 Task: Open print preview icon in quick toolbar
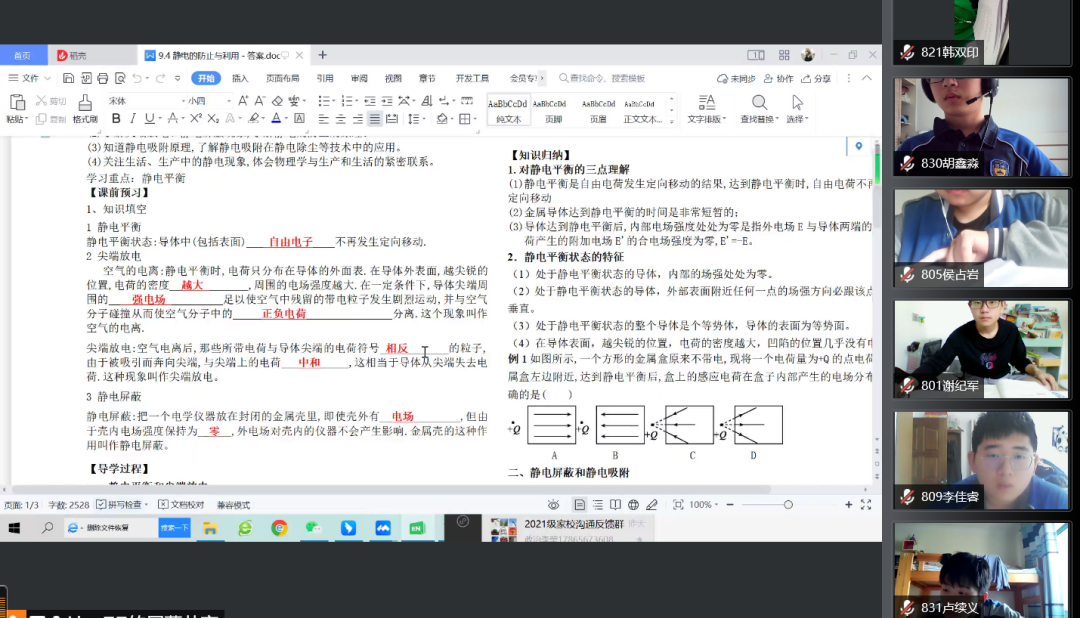coord(120,78)
